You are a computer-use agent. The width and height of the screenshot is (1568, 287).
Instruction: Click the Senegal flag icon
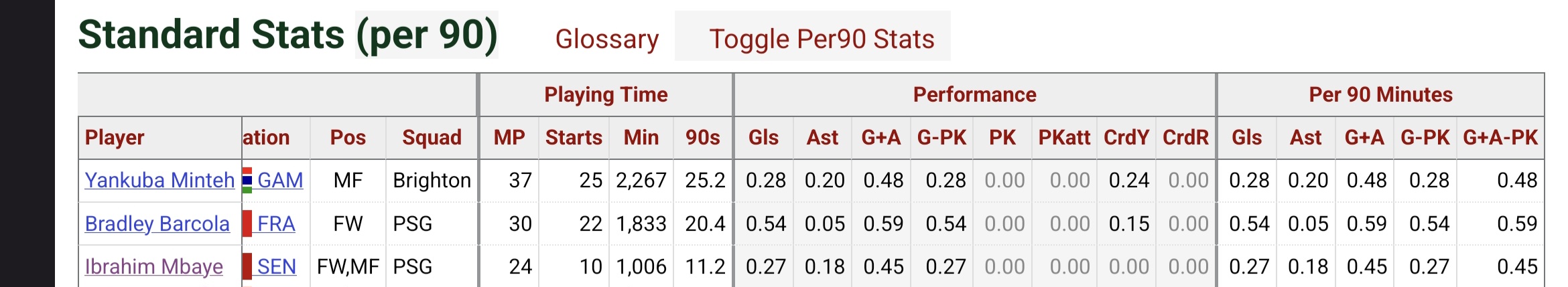pyautogui.click(x=247, y=266)
